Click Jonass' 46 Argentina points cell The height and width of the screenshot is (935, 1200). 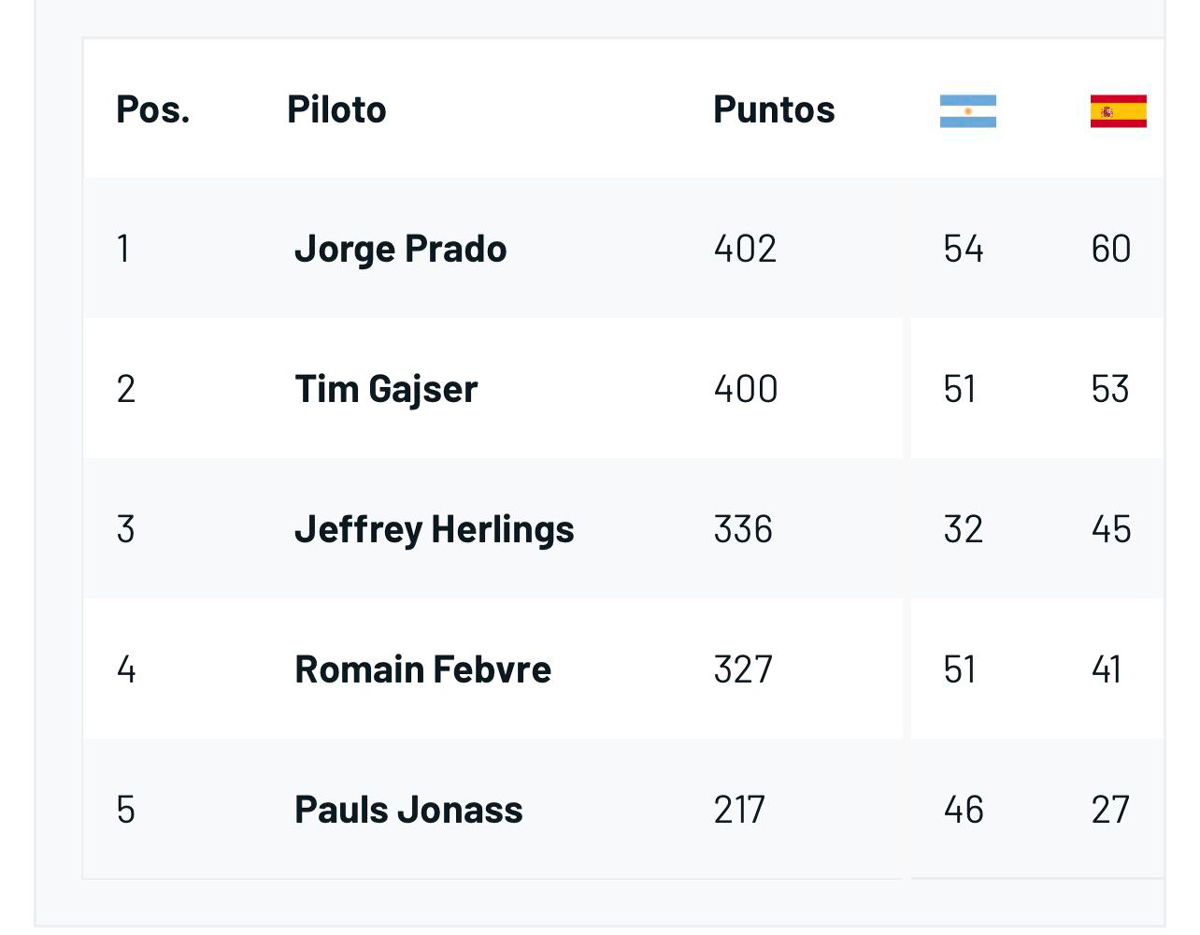[963, 809]
